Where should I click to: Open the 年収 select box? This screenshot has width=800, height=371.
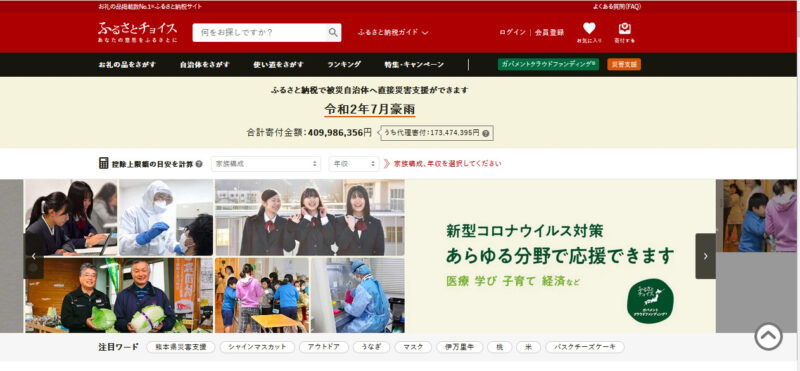[354, 164]
